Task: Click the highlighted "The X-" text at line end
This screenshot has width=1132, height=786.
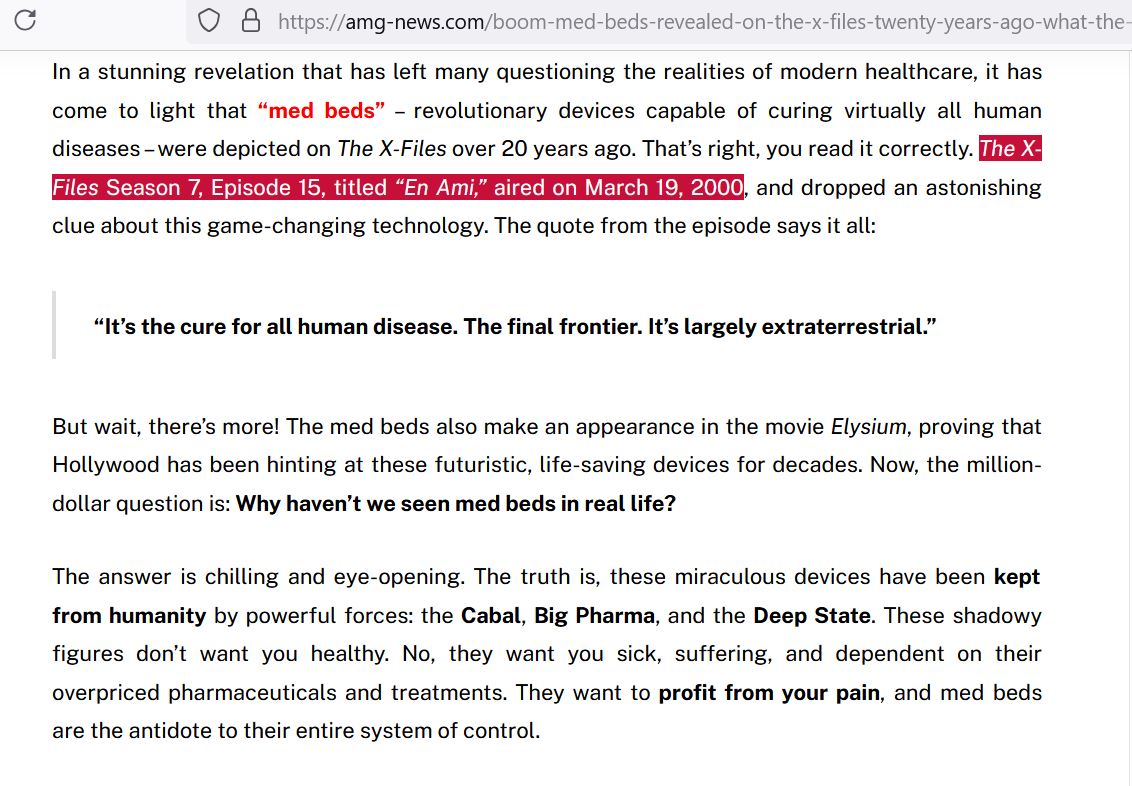Action: 1010,149
